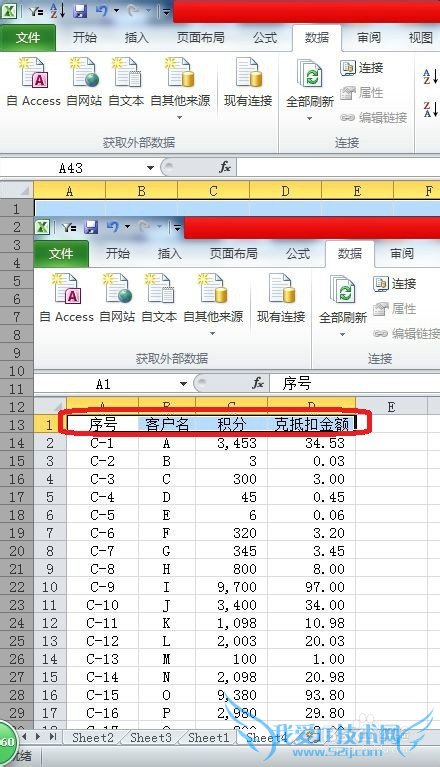
Task: Select the Sheet1 worksheet tab
Action: (209, 737)
